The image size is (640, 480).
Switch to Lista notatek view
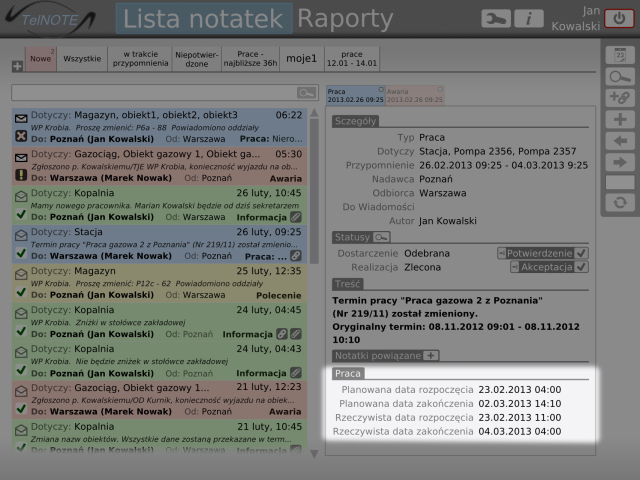coord(204,19)
